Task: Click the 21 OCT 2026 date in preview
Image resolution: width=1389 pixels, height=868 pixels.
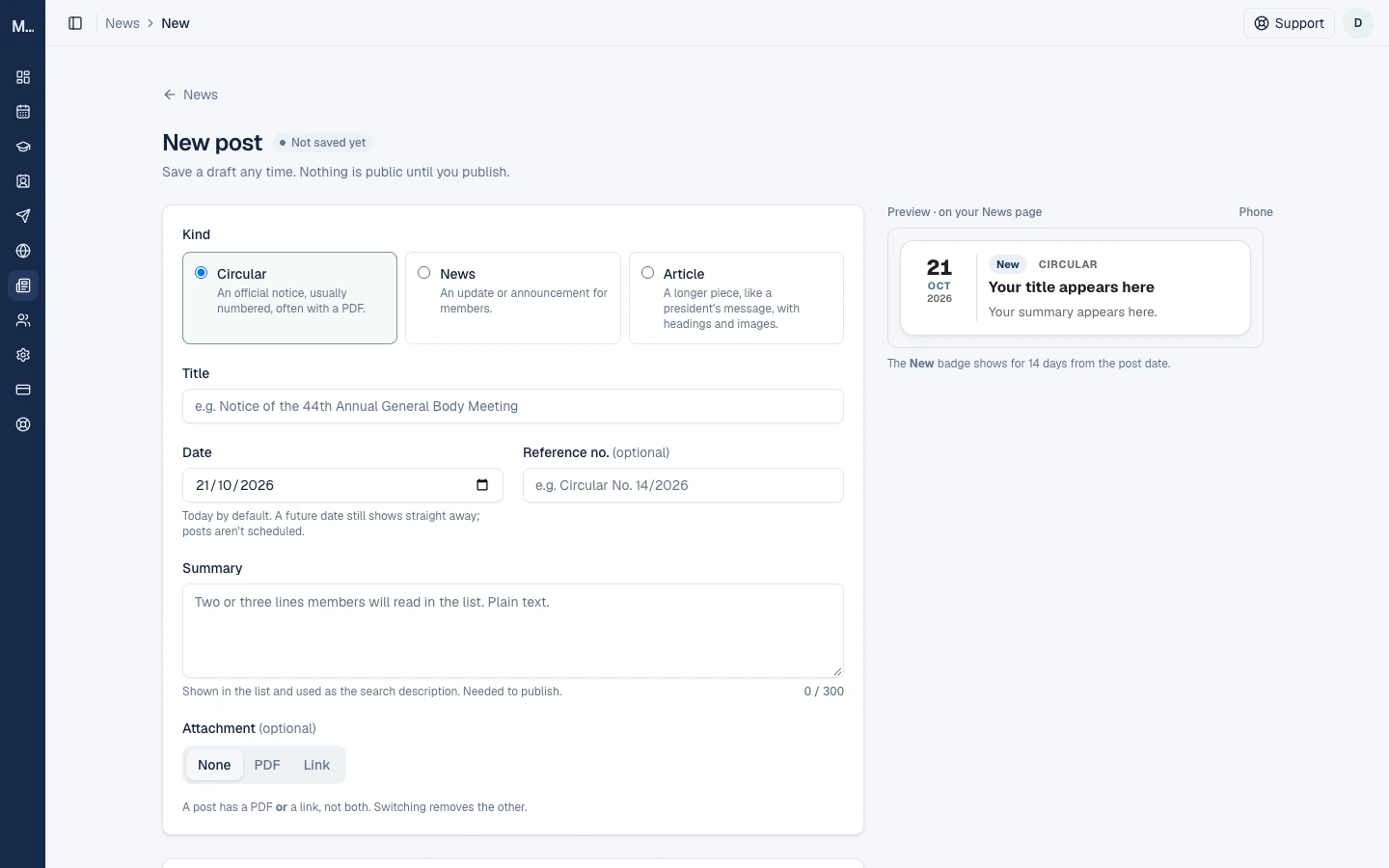Action: tap(940, 281)
